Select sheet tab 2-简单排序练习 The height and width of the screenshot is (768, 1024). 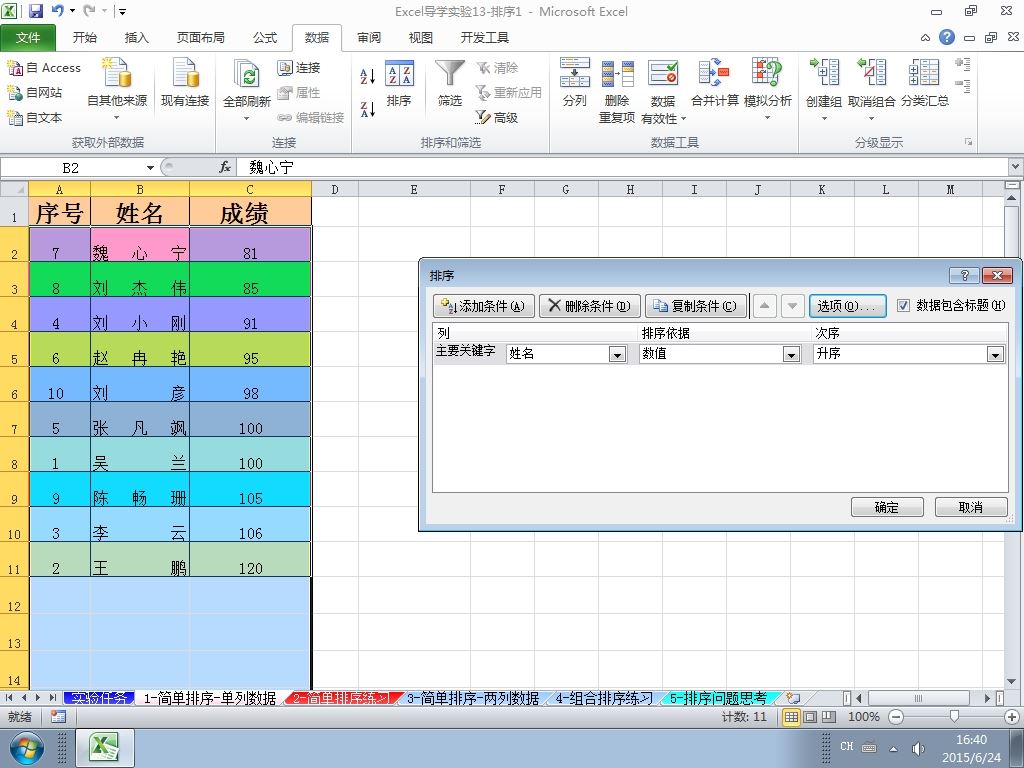tap(341, 698)
